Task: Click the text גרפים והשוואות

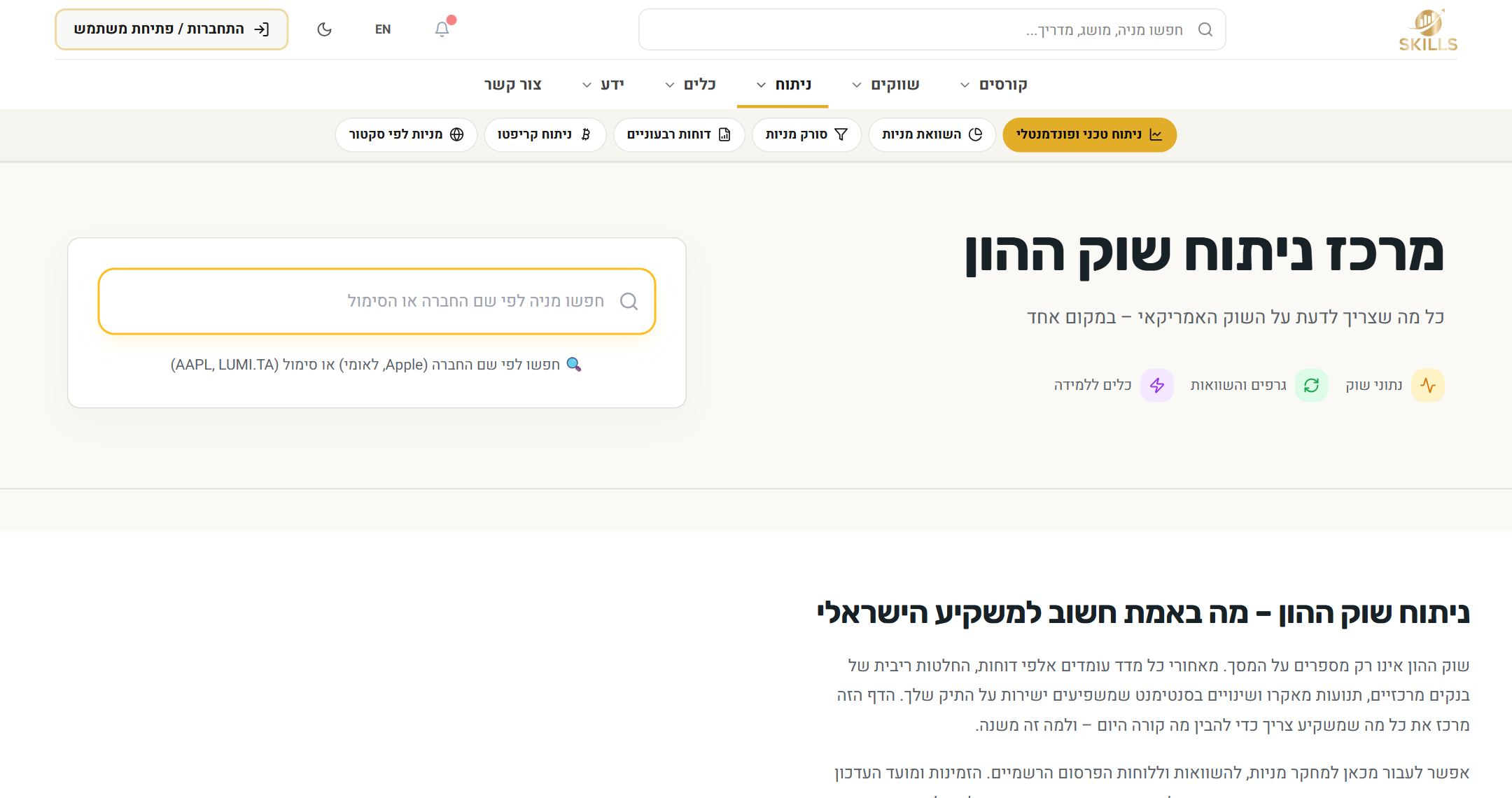Action: pos(1238,385)
